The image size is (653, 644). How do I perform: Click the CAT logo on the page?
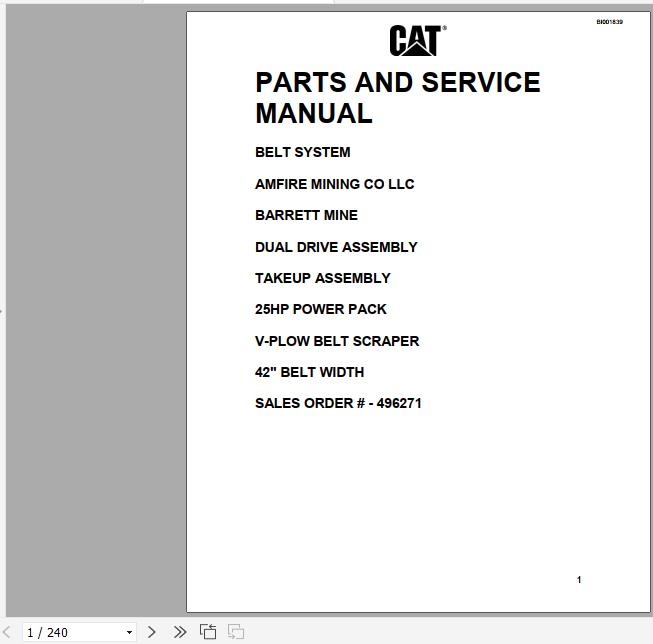(x=418, y=40)
